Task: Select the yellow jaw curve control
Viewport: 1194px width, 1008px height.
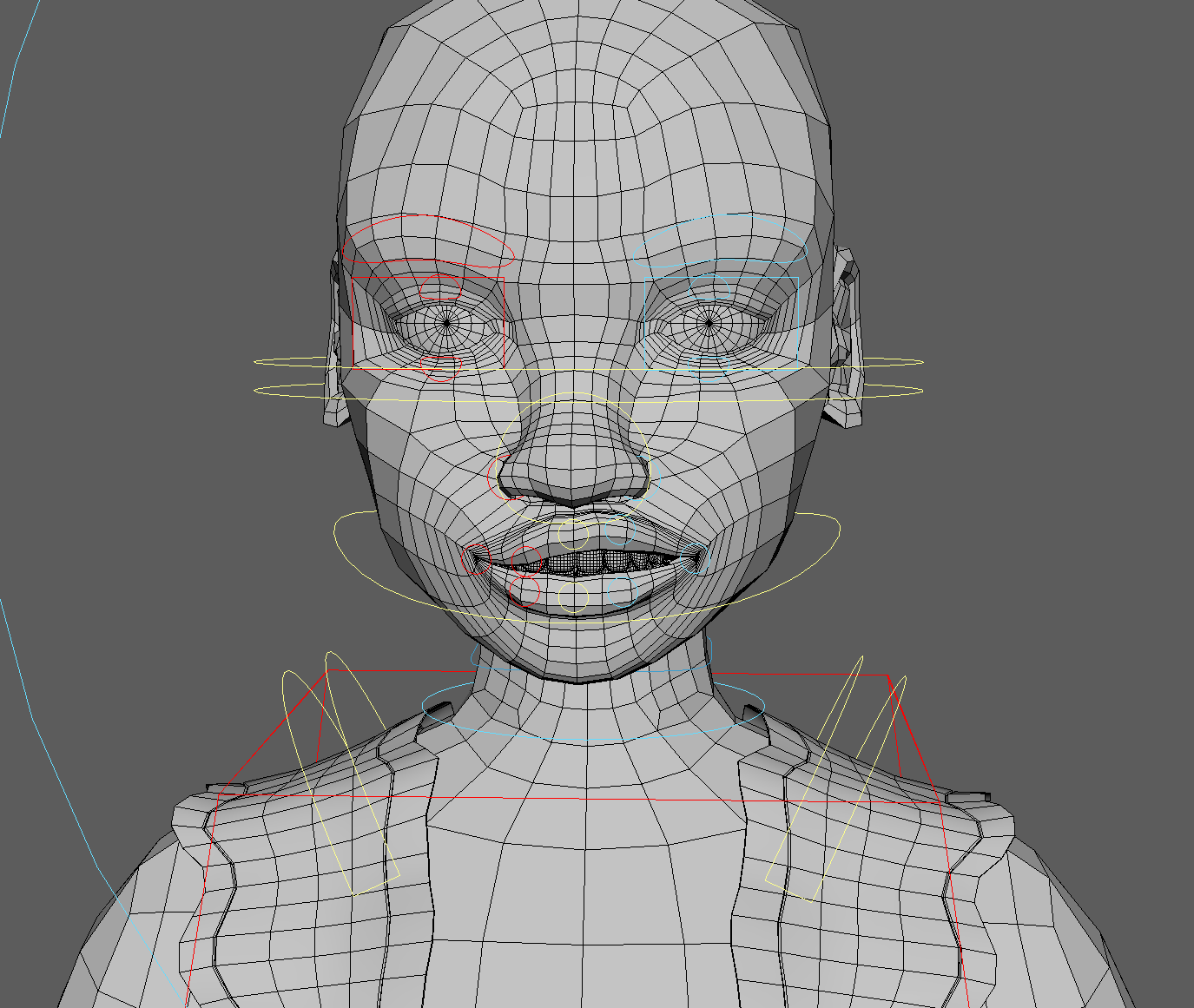Action: 588,567
